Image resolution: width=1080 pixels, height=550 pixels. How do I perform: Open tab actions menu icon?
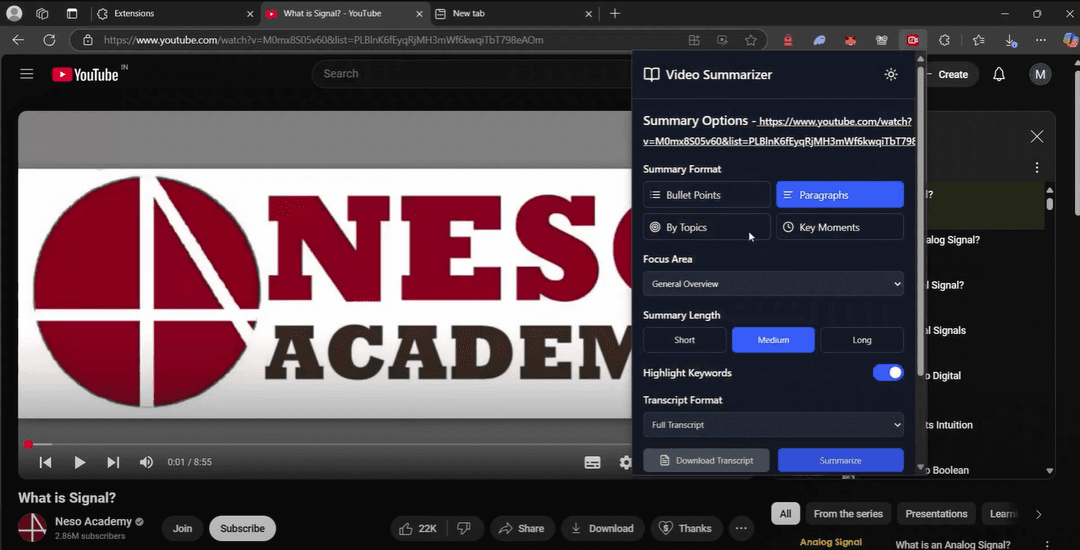pyautogui.click(x=72, y=13)
